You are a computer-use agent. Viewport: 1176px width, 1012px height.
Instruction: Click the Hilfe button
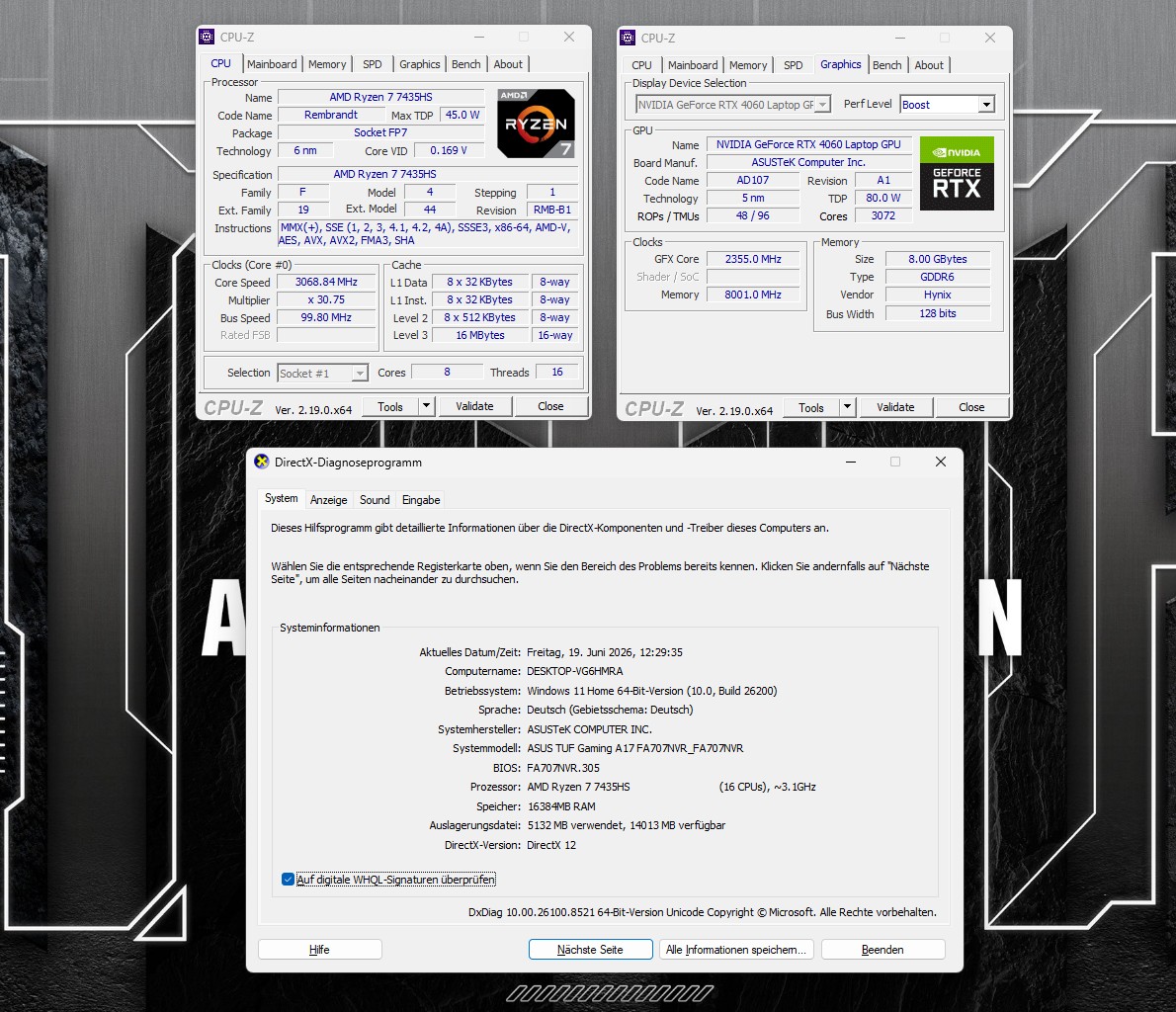[x=319, y=949]
